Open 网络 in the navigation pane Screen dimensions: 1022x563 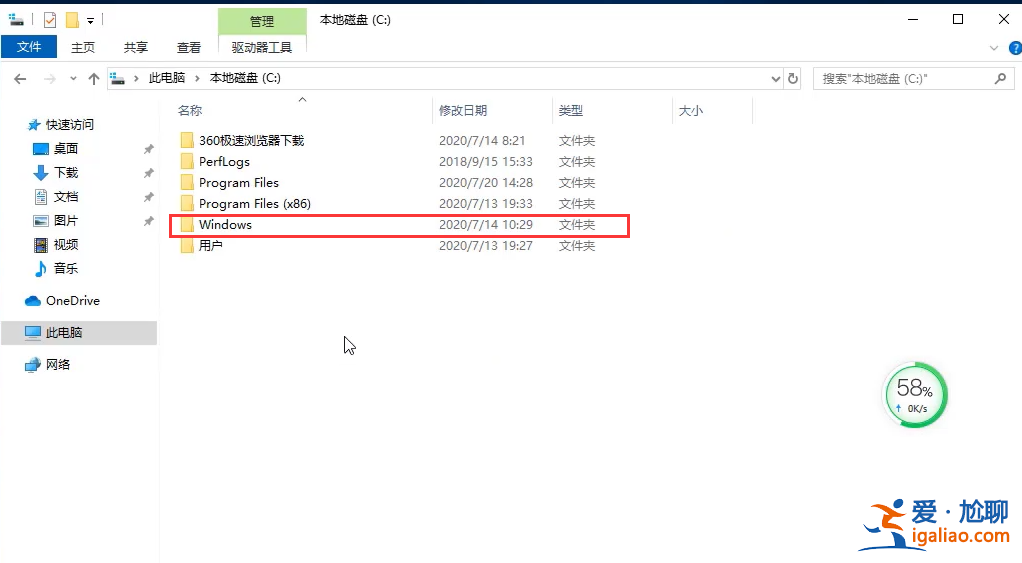(x=57, y=365)
